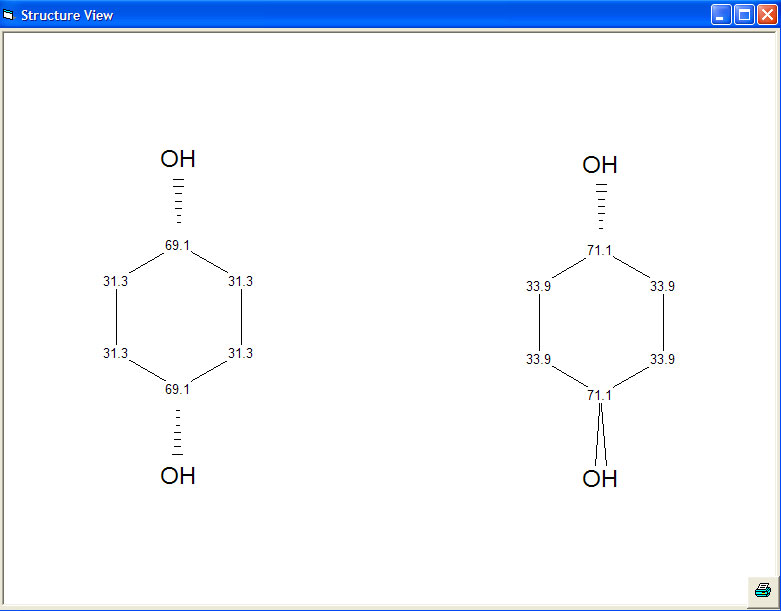Image resolution: width=781 pixels, height=611 pixels.
Task: Select top OH group of left molecule
Action: pyautogui.click(x=178, y=159)
